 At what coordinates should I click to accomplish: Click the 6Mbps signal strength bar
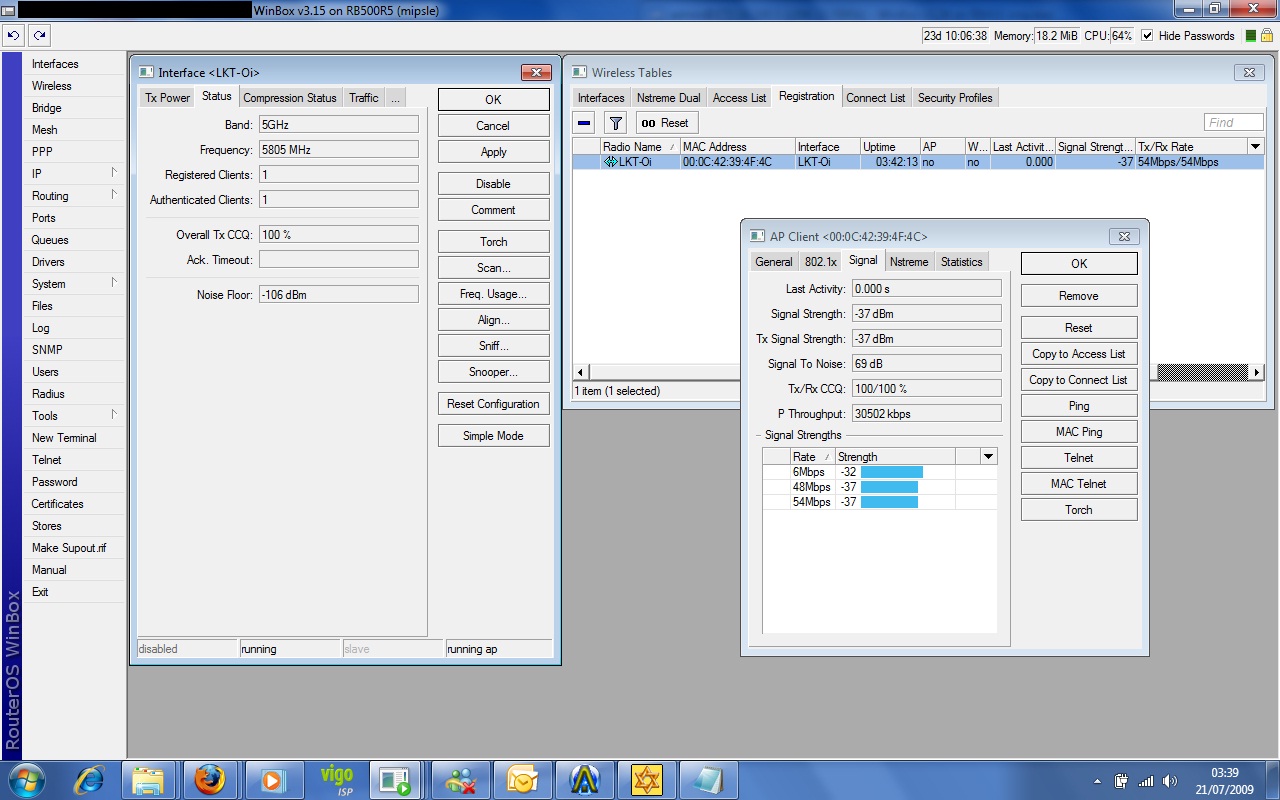(892, 472)
